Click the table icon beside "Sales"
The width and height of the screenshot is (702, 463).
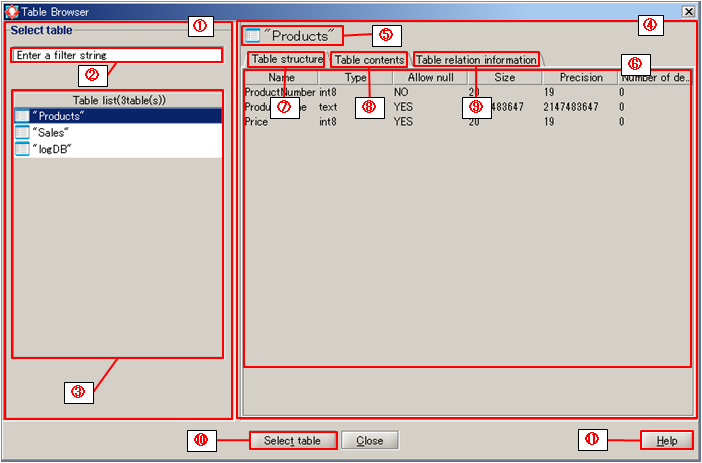tap(22, 132)
